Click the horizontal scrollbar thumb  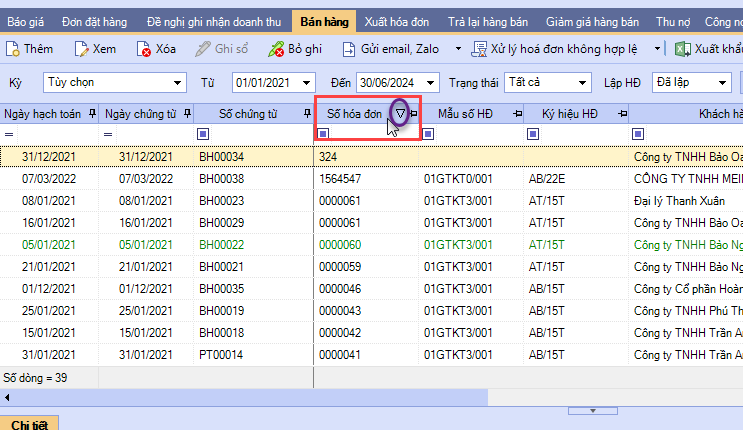pos(251,397)
